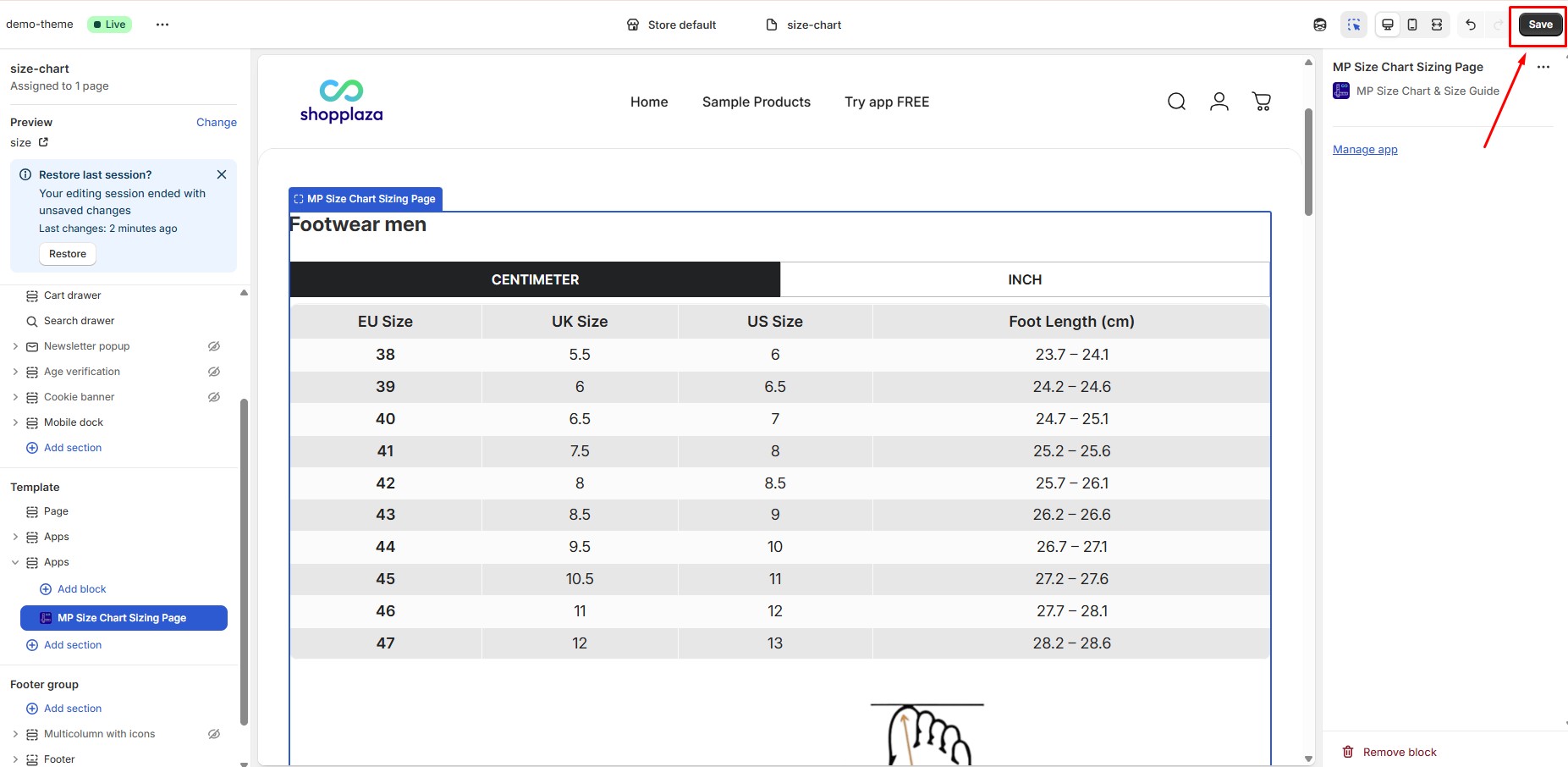
Task: Show the hidden Newsletter popup section
Action: (x=214, y=346)
